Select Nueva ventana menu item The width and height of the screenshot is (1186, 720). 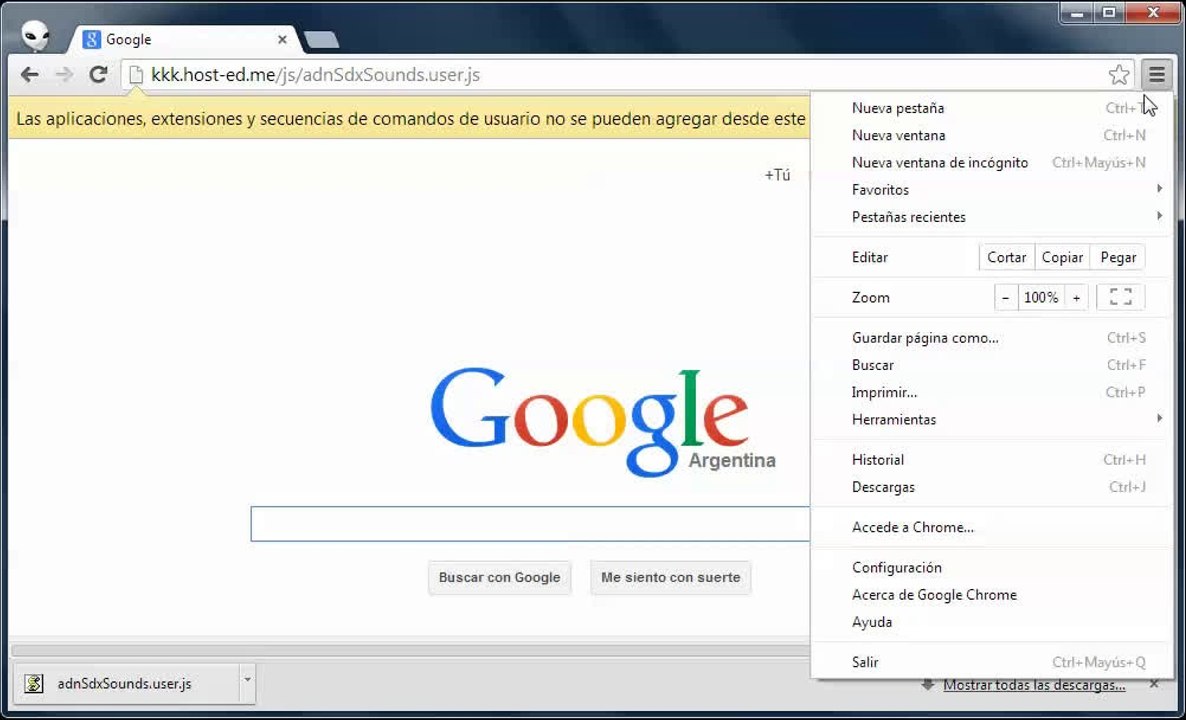click(992, 135)
